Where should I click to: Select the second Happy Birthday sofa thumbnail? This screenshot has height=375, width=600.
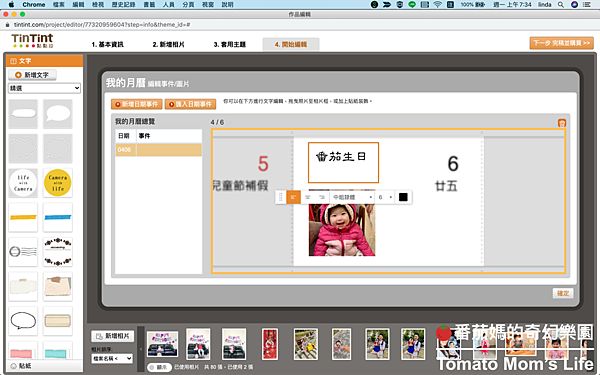pos(198,344)
